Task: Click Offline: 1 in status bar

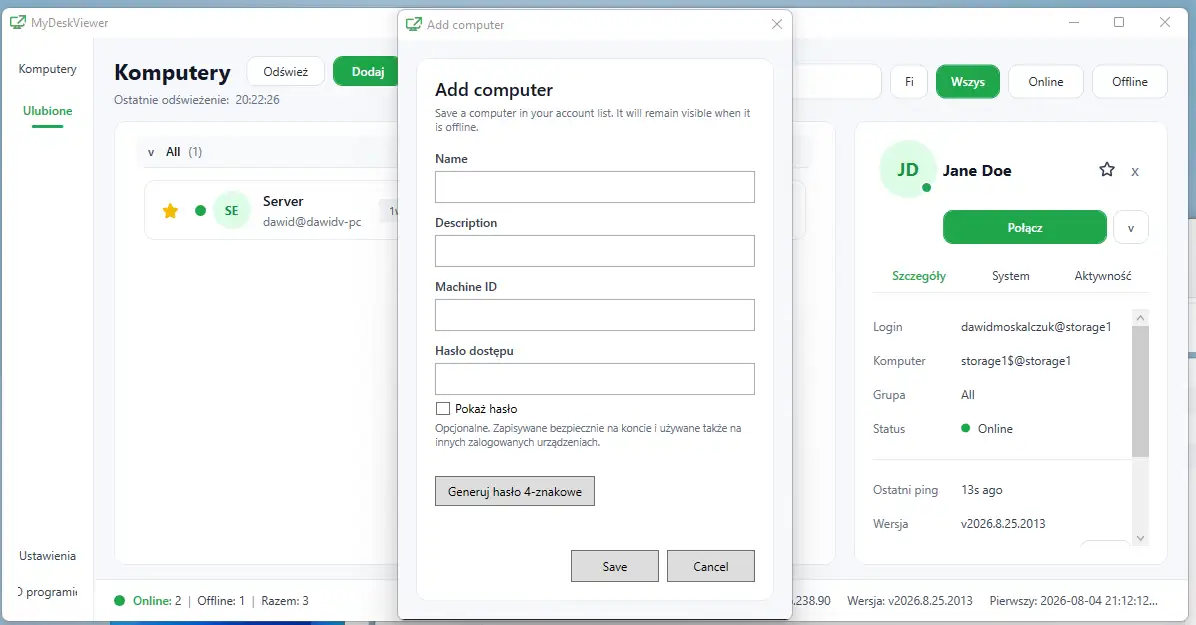Action: coord(221,601)
